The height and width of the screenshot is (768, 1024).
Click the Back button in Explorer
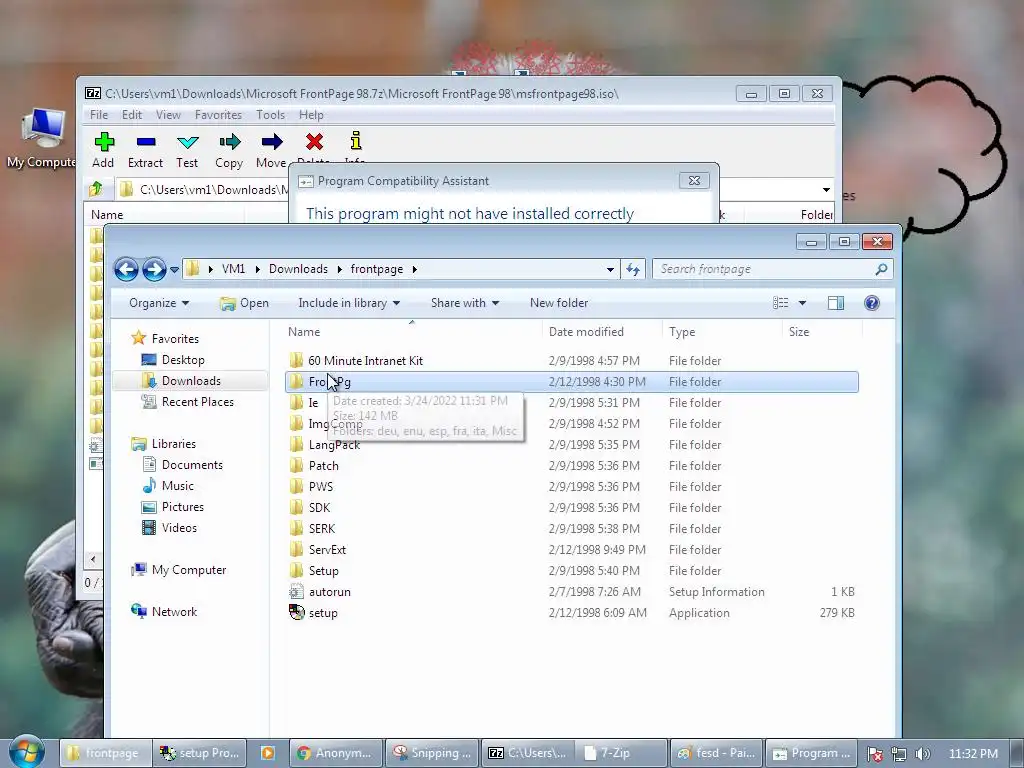click(x=126, y=269)
